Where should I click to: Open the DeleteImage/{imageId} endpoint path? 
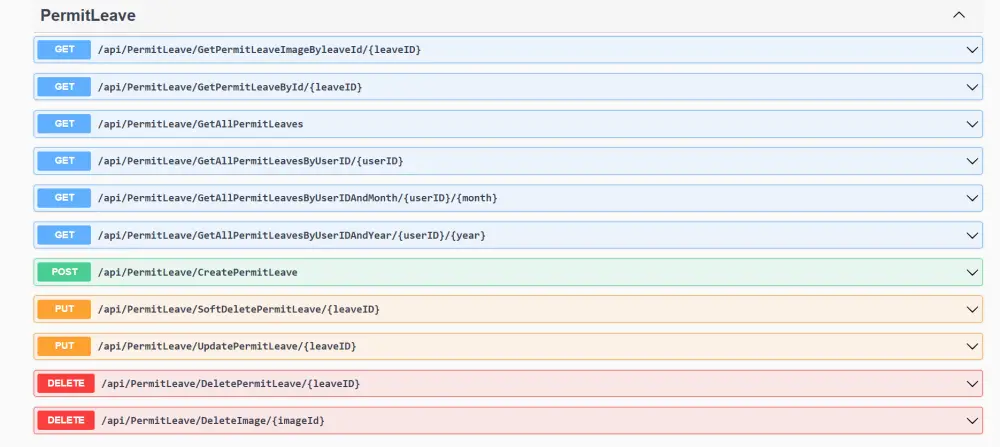coord(213,421)
